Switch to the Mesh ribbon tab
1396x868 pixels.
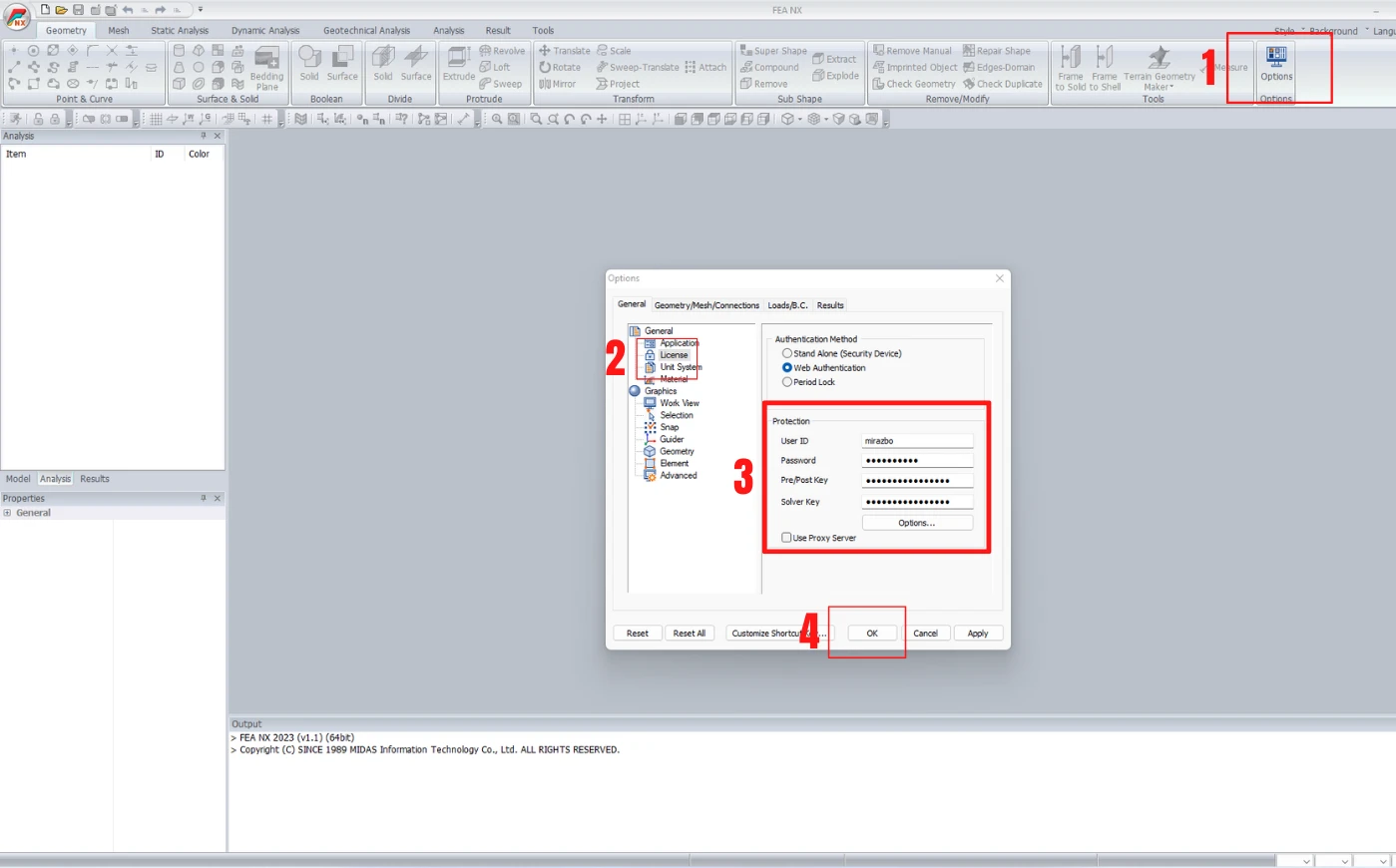(119, 31)
